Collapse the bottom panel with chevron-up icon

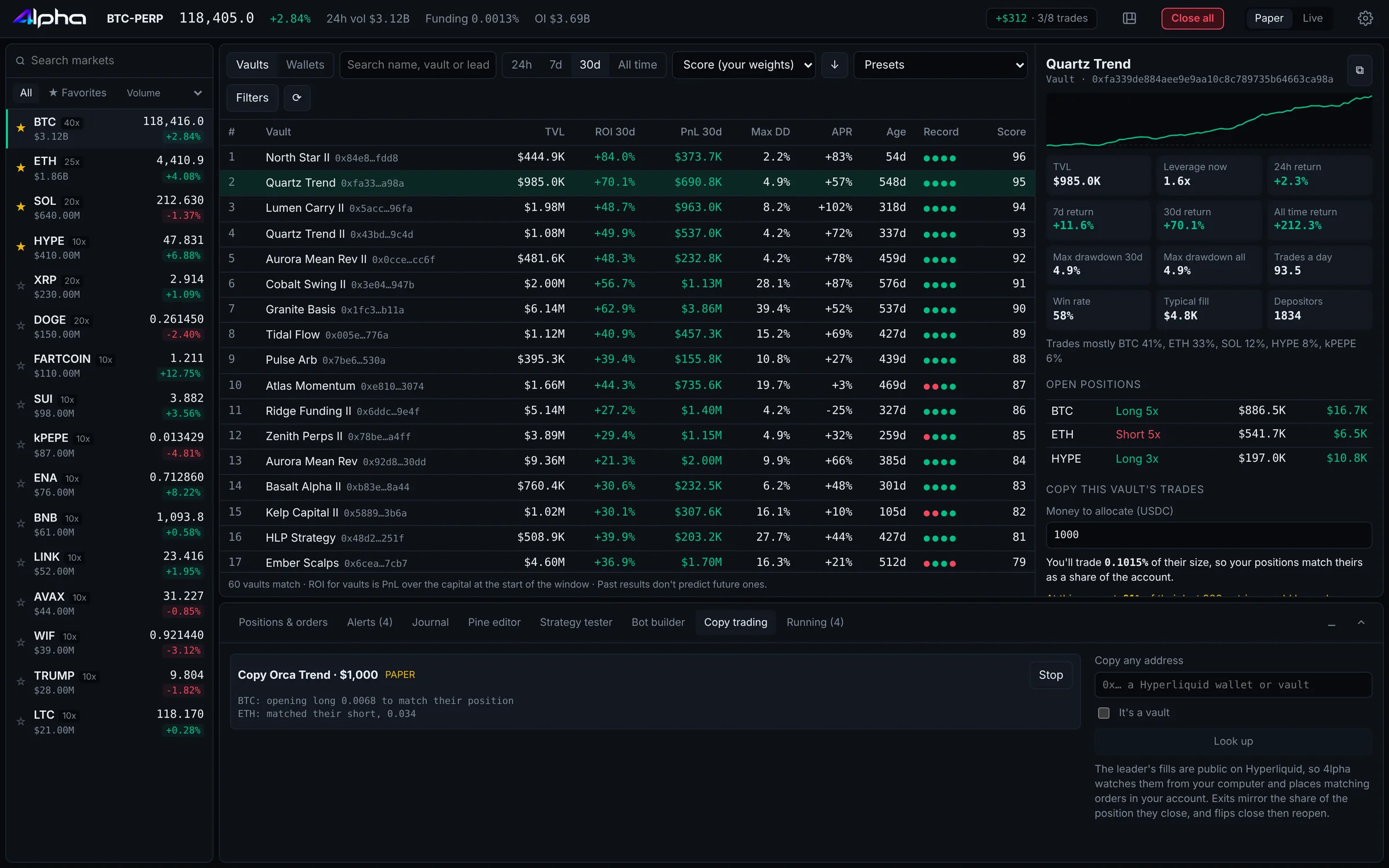coord(1361,623)
